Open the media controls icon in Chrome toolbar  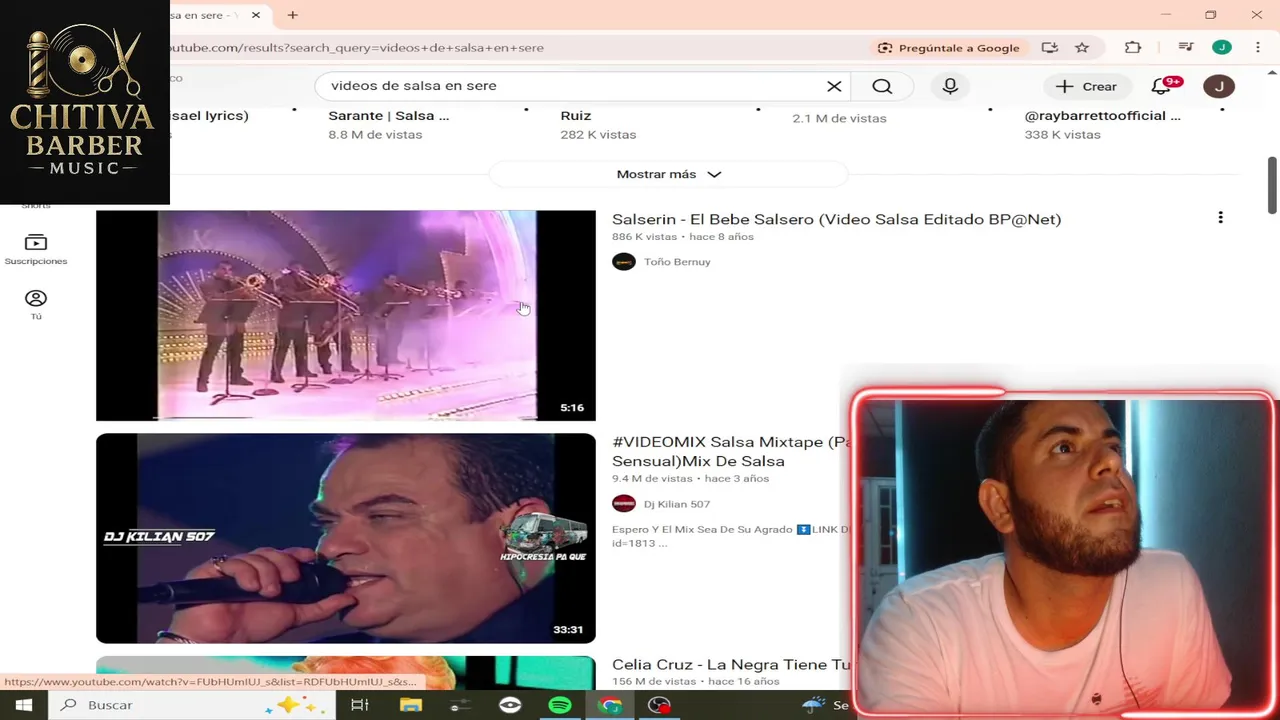[x=1186, y=47]
